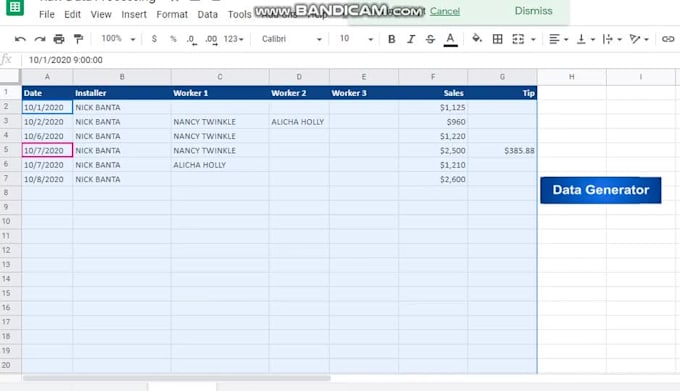Toggle Italic formatting

coord(411,39)
